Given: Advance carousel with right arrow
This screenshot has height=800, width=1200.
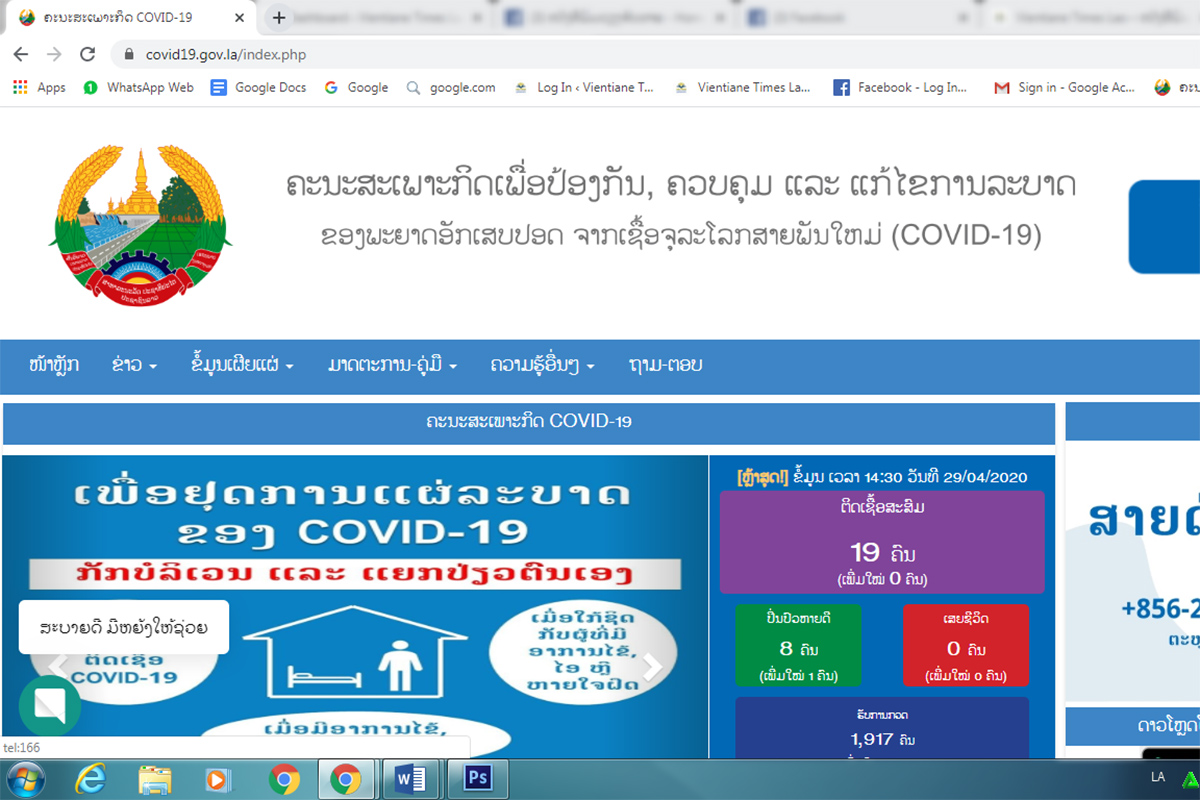Looking at the screenshot, I should point(652,667).
